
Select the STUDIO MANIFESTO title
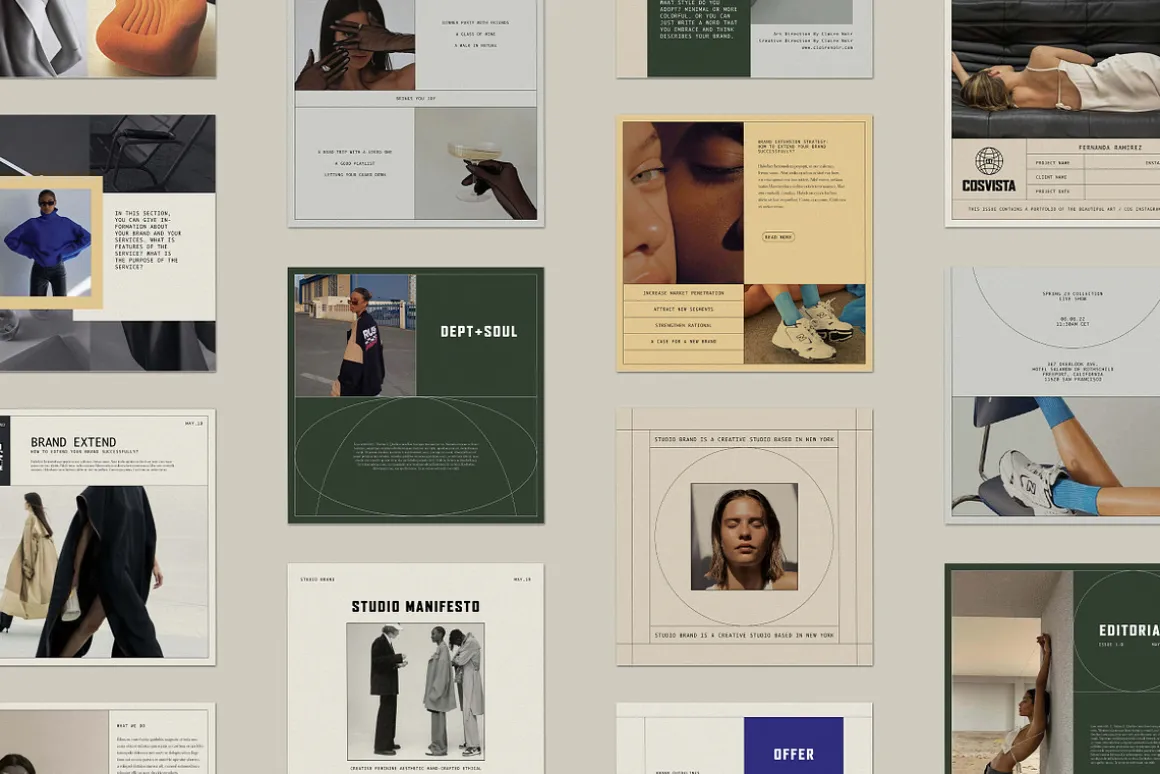(x=415, y=607)
